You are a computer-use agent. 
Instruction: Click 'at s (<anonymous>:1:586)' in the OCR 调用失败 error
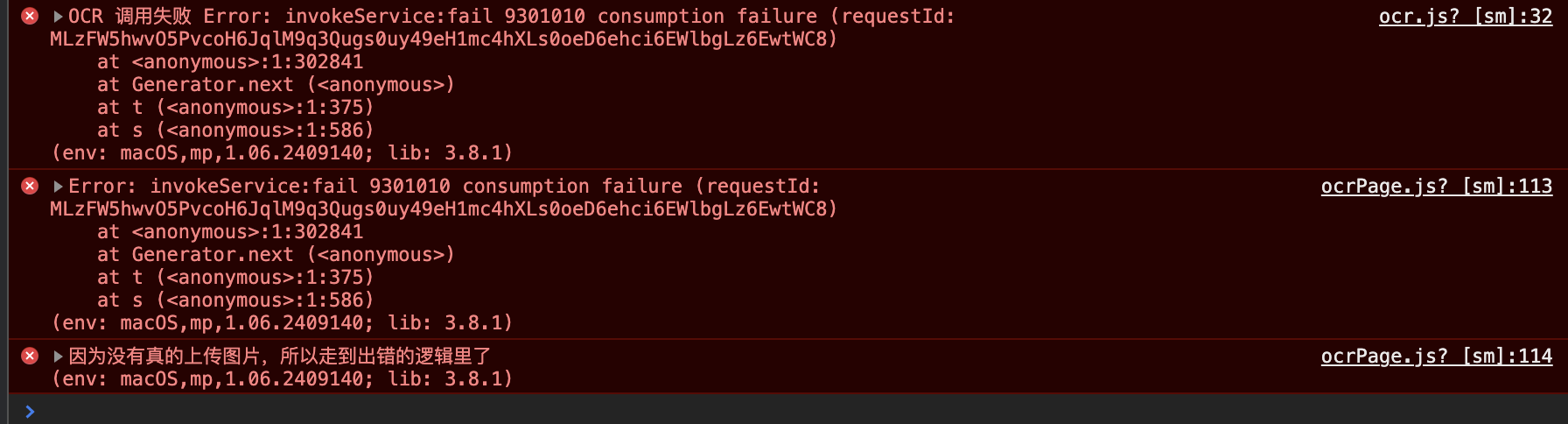[235, 131]
